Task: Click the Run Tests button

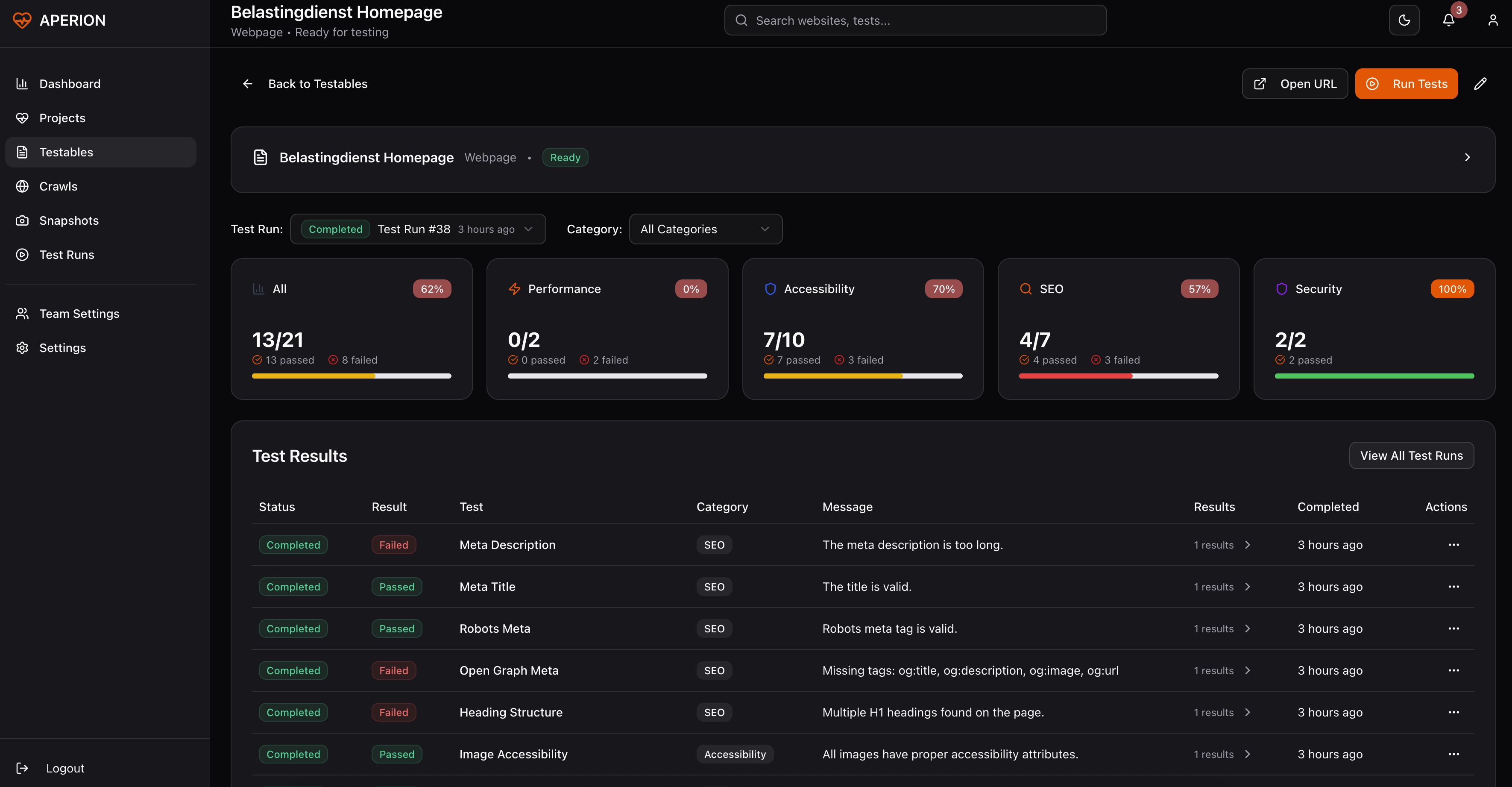Action: (1406, 83)
